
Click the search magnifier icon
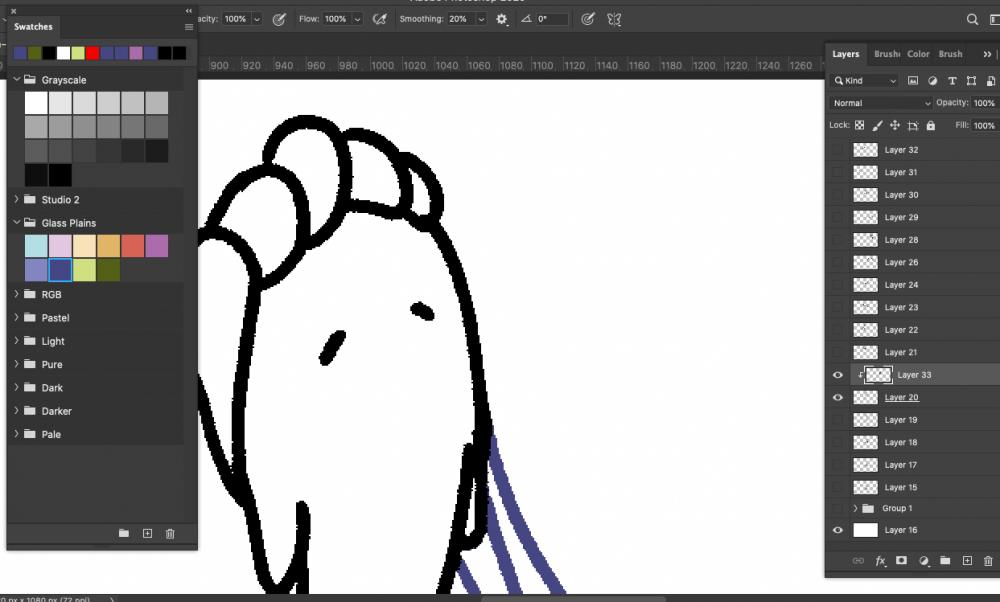[972, 19]
